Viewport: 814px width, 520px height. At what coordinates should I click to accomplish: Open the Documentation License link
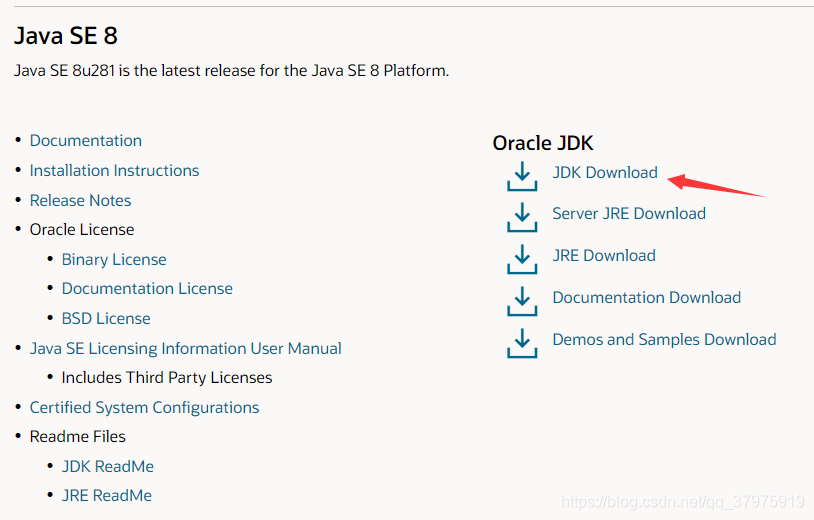(147, 289)
